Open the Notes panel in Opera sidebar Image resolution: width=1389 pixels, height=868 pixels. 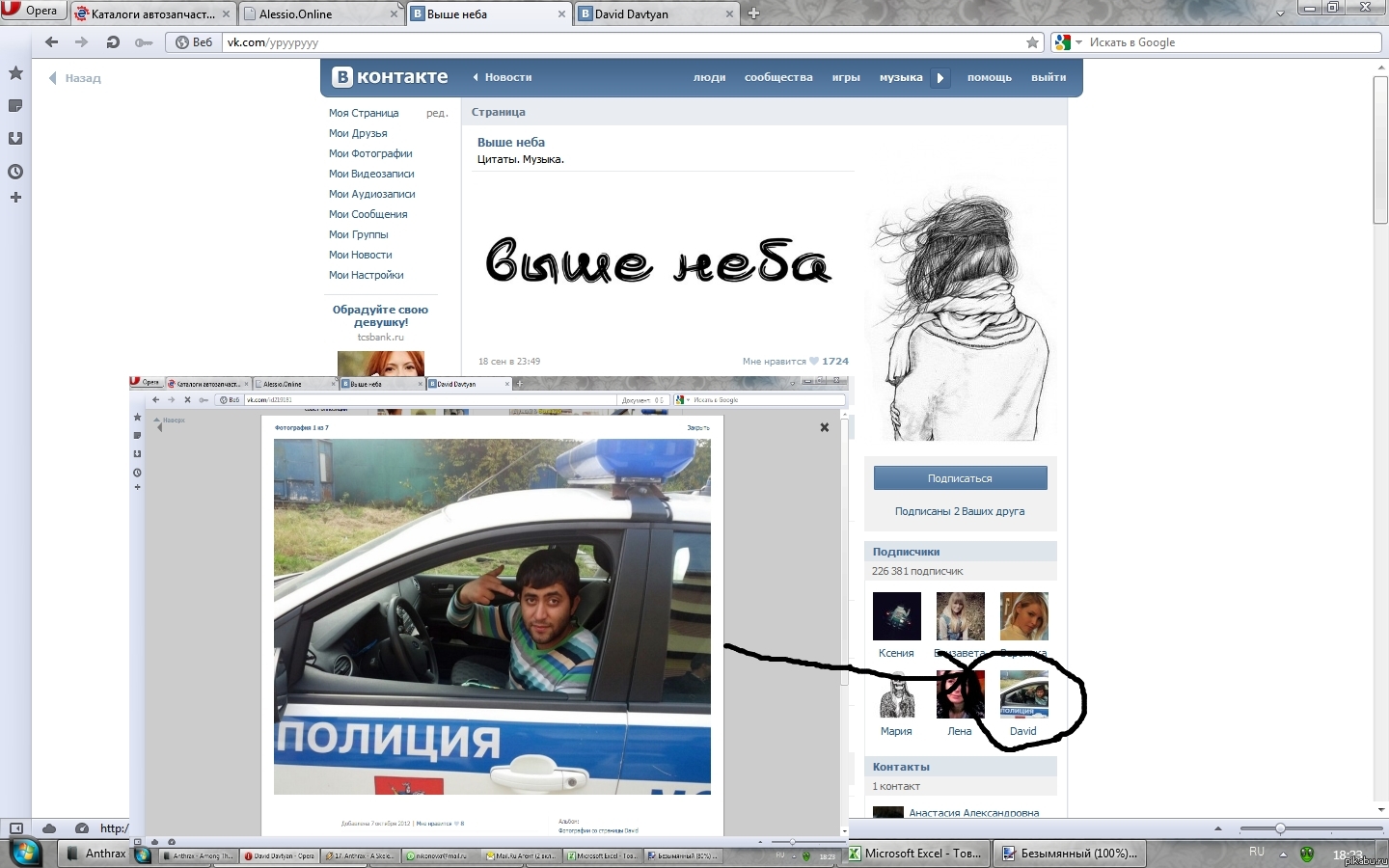[15, 106]
